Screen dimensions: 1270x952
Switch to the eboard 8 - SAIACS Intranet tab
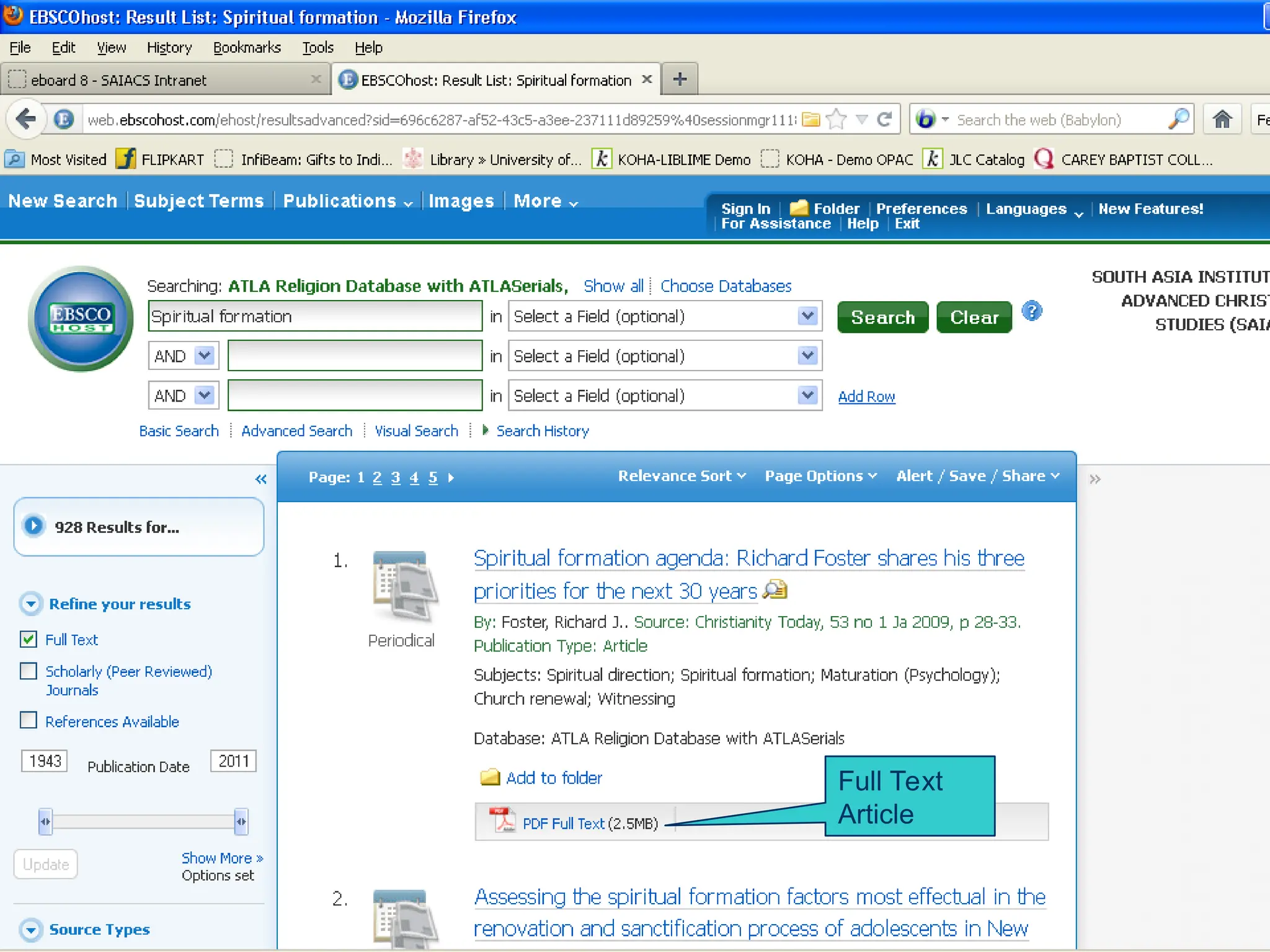[119, 80]
